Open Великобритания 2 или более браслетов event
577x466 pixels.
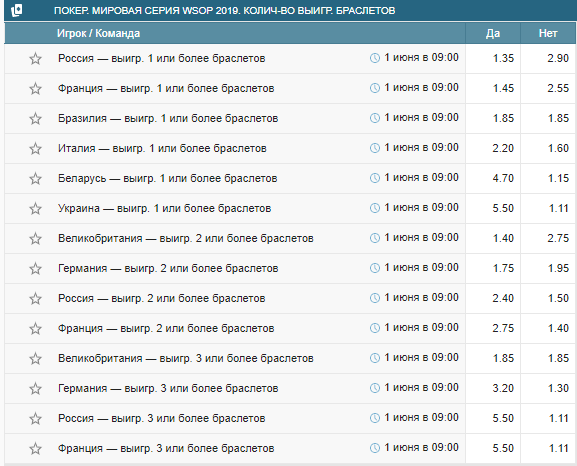tap(185, 238)
